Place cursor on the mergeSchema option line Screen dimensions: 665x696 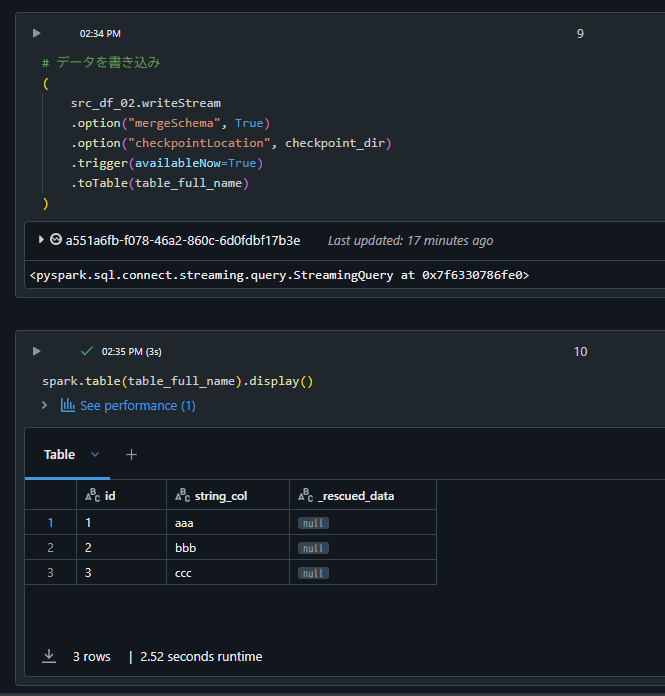(x=170, y=123)
